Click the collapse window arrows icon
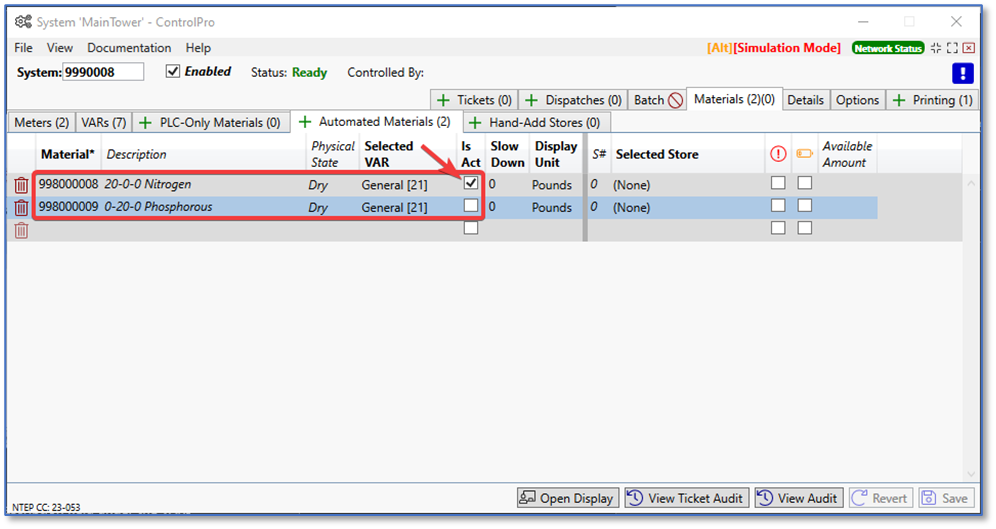 [935, 48]
